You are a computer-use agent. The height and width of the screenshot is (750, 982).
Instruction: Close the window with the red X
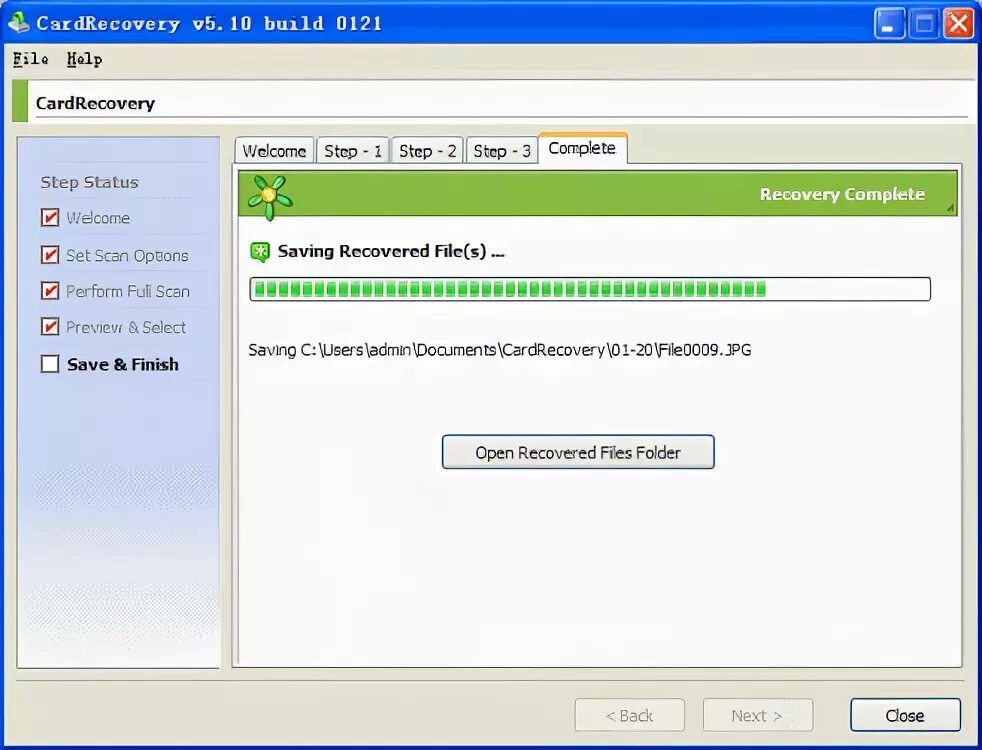(958, 24)
